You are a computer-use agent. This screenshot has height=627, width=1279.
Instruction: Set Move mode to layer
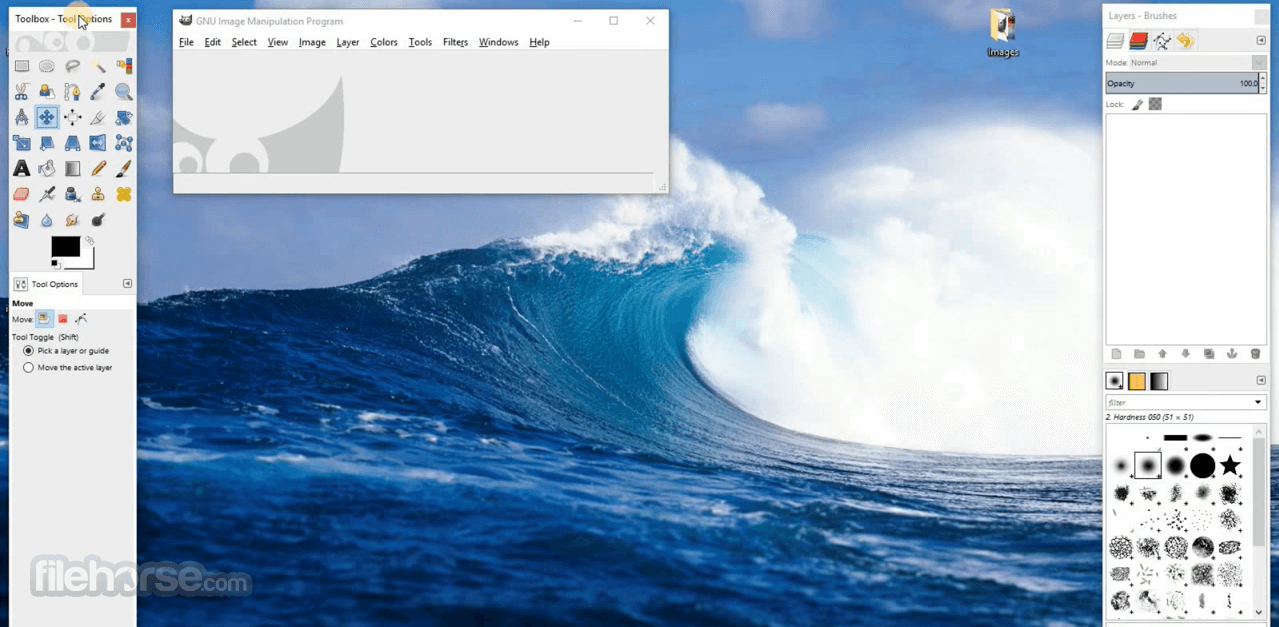coord(44,319)
